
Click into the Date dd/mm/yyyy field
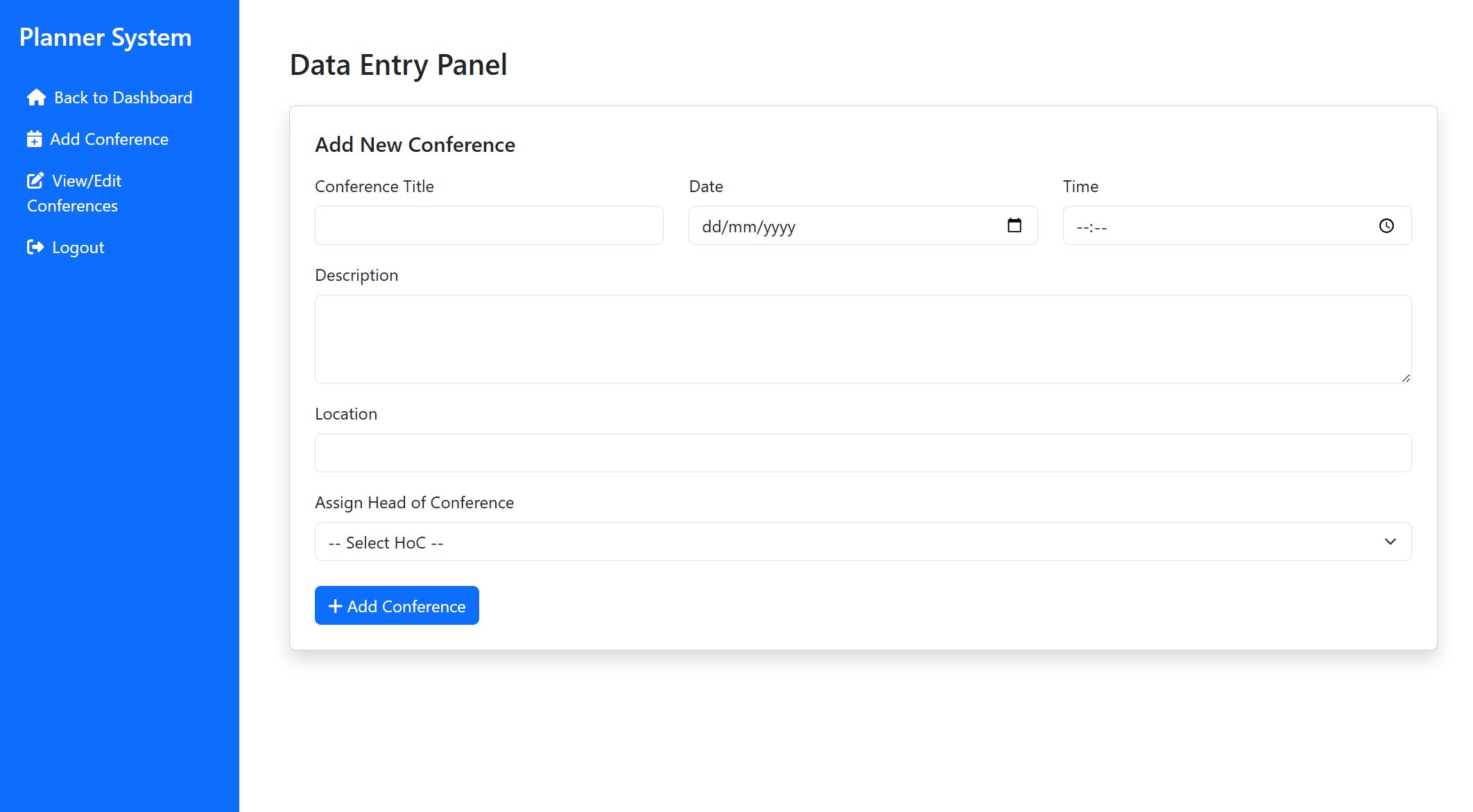[x=863, y=225]
